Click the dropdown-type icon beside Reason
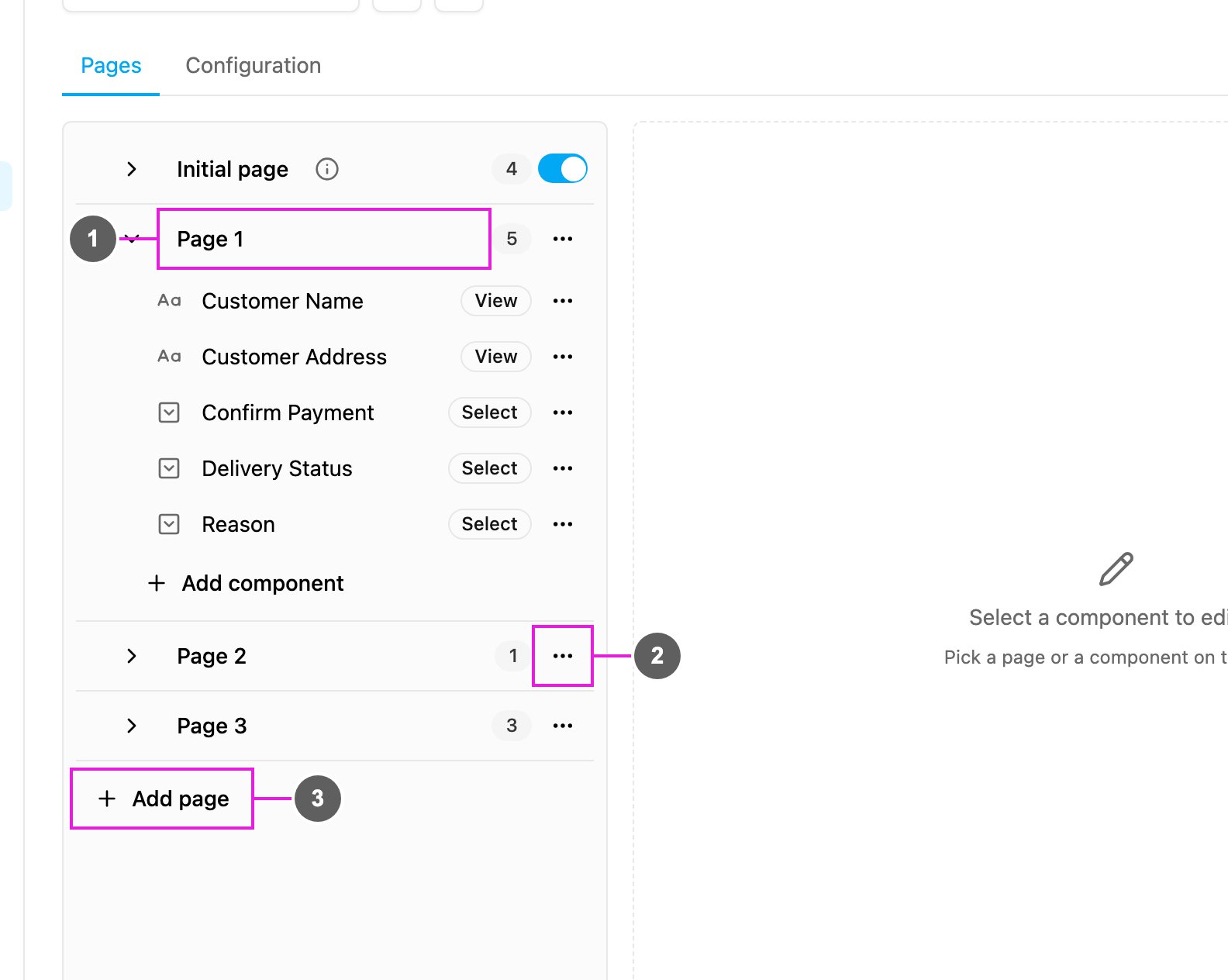Image resolution: width=1228 pixels, height=980 pixels. (x=169, y=524)
